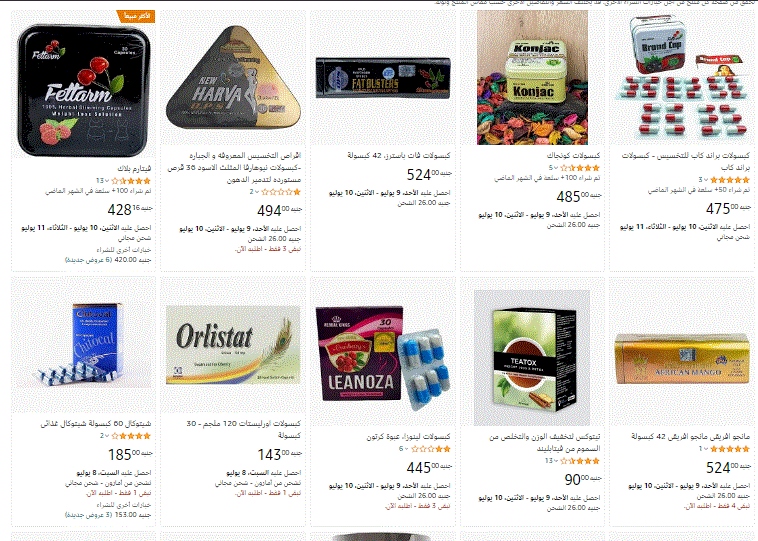The width and height of the screenshot is (758, 541).
Task: Open the Orlistat 120 mg capsules title link
Action: click(244, 429)
